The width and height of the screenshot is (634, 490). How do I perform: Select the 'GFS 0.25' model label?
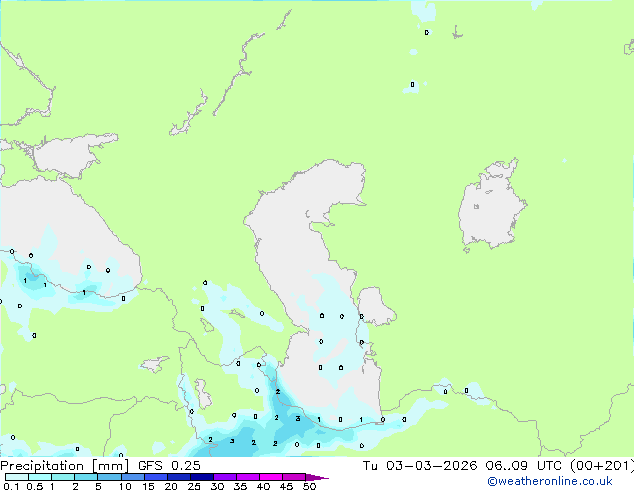pyautogui.click(x=169, y=466)
